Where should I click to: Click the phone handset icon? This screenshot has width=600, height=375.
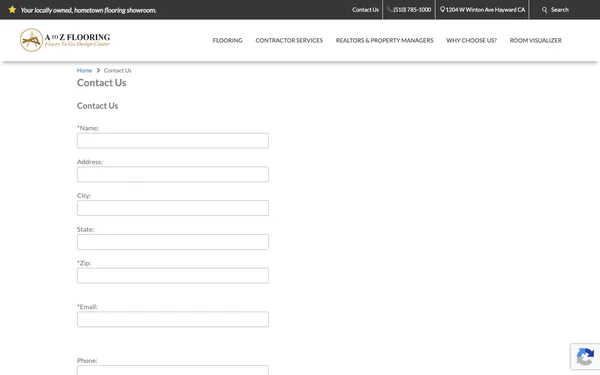[x=390, y=10]
